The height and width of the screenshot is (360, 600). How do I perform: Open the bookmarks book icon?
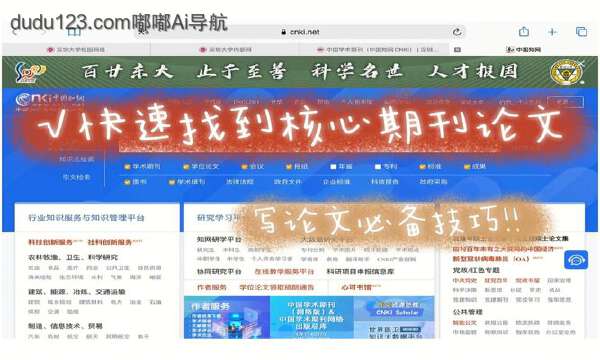click(74, 32)
